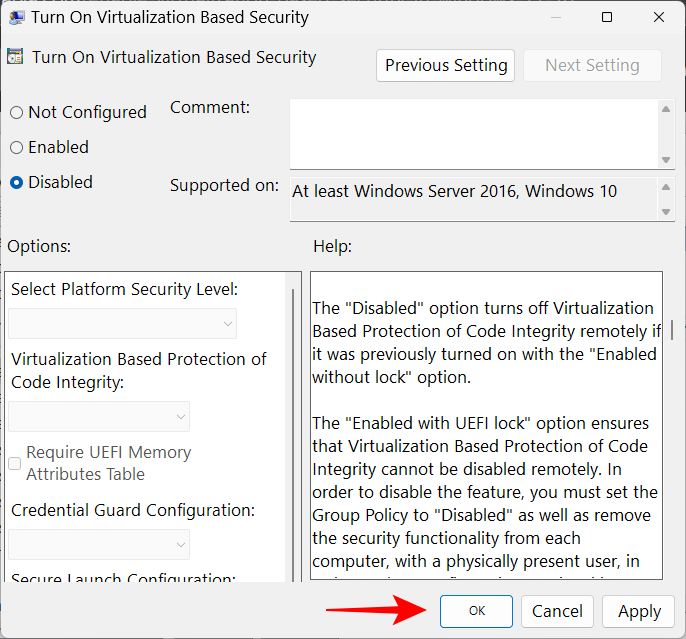This screenshot has width=686, height=639.
Task: Open Select Platform Security Level dropdown
Action: point(123,323)
